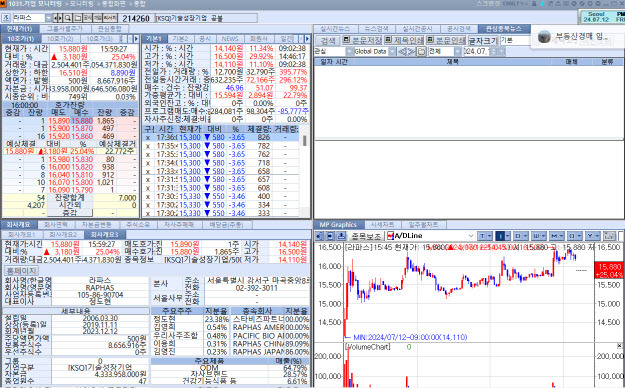Open the stock name 라파스 dropdown arrow

(x=48, y=18)
